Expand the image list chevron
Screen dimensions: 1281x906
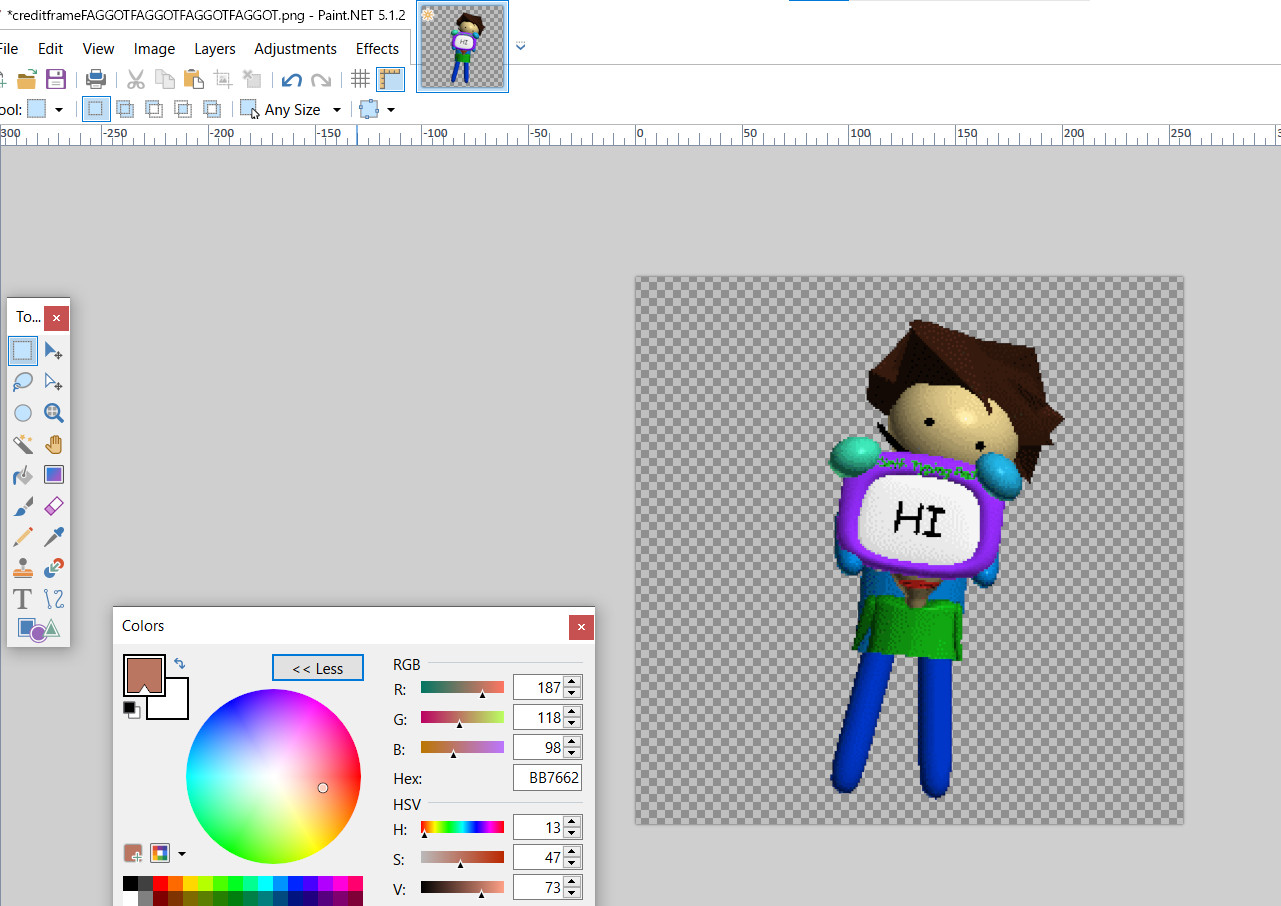click(521, 47)
